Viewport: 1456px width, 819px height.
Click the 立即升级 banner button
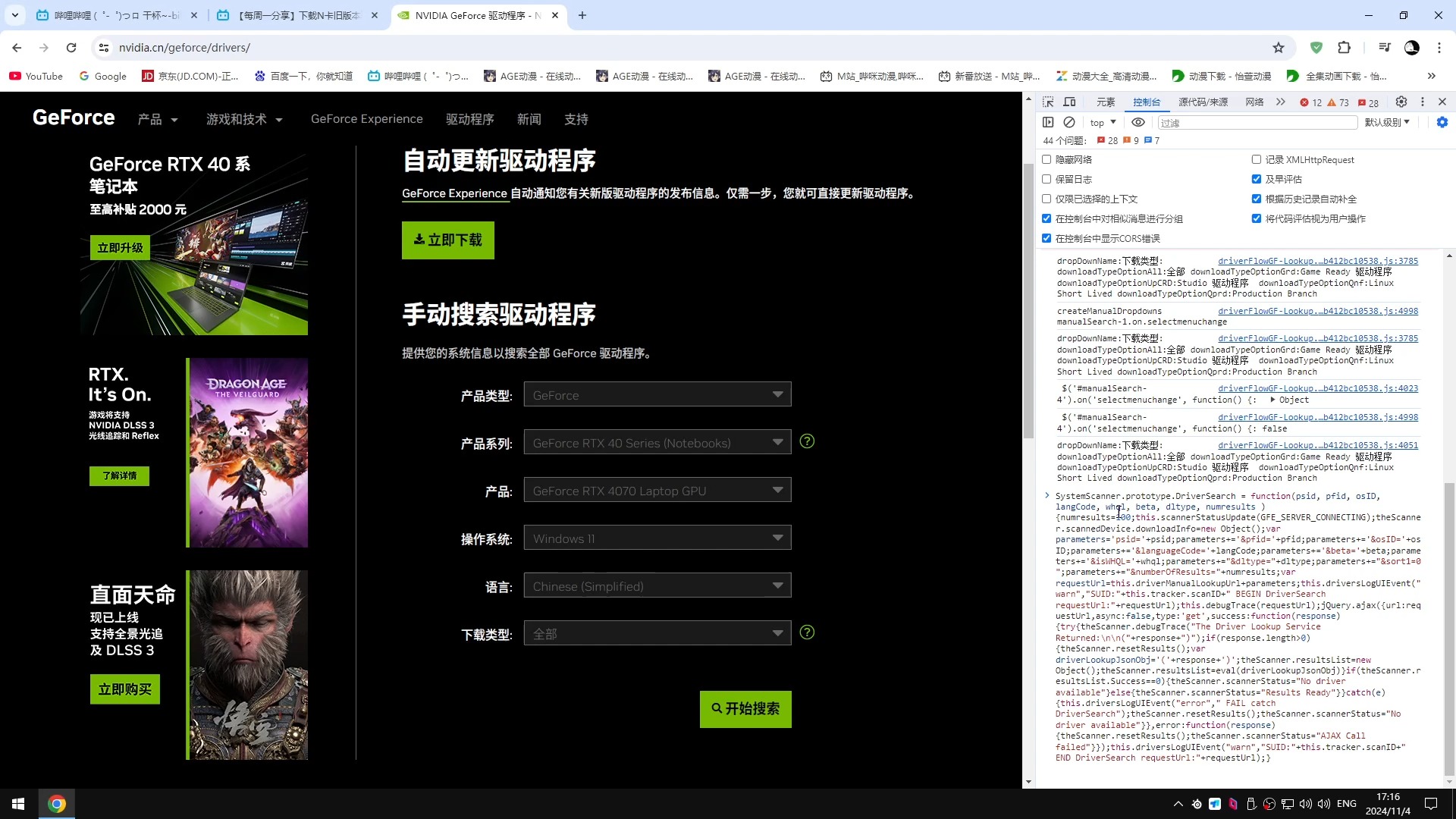pyautogui.click(x=120, y=247)
